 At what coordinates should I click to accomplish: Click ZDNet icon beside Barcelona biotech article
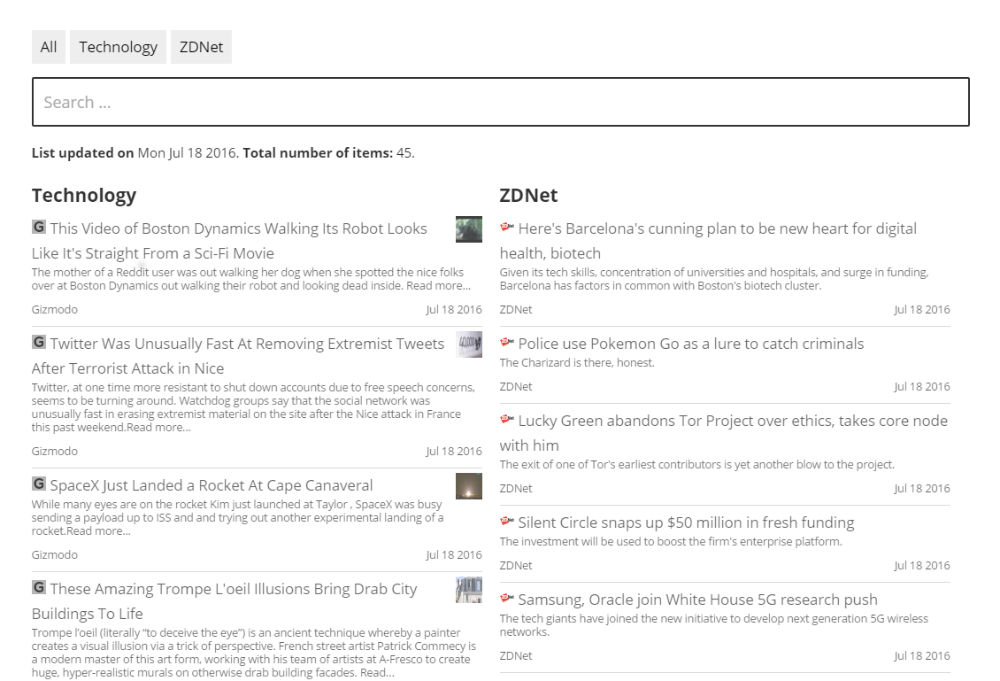[507, 226]
